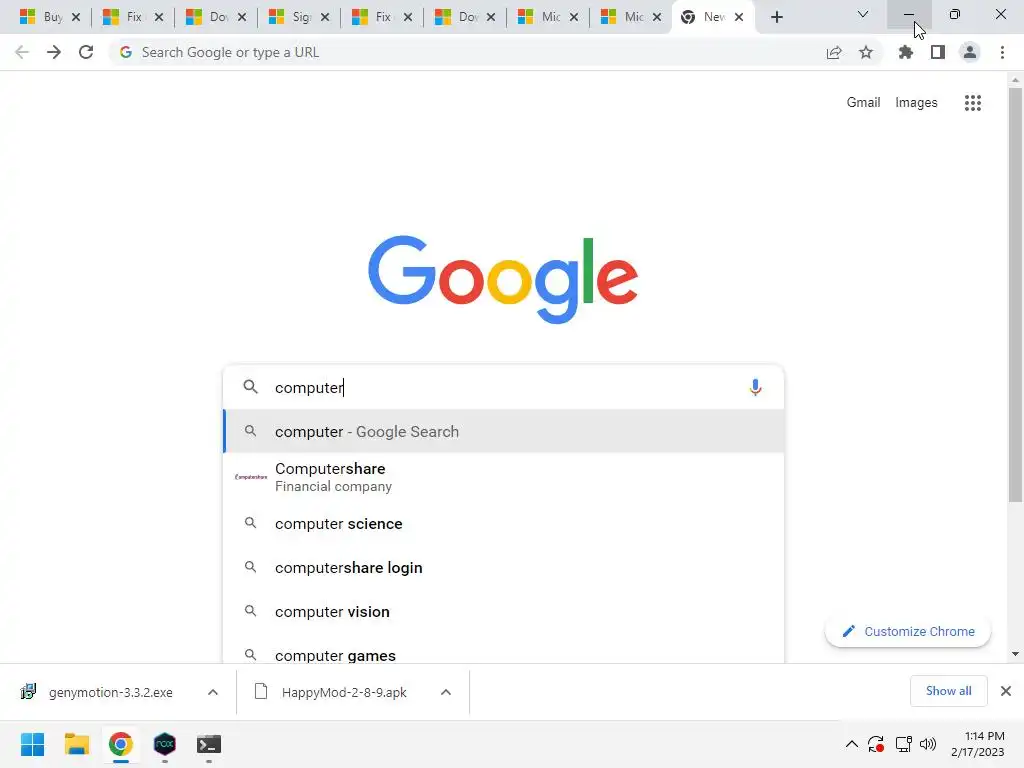Choose the 'computershare login' suggestion
The width and height of the screenshot is (1024, 768).
click(504, 568)
